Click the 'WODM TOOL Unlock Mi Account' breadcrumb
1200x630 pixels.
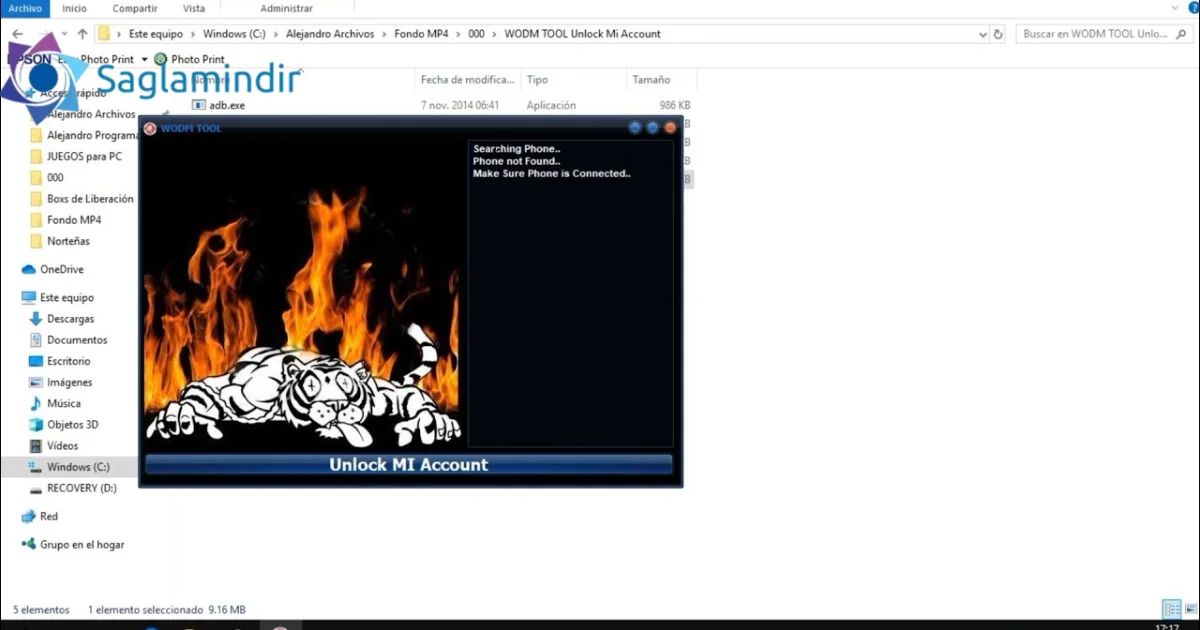[583, 34]
